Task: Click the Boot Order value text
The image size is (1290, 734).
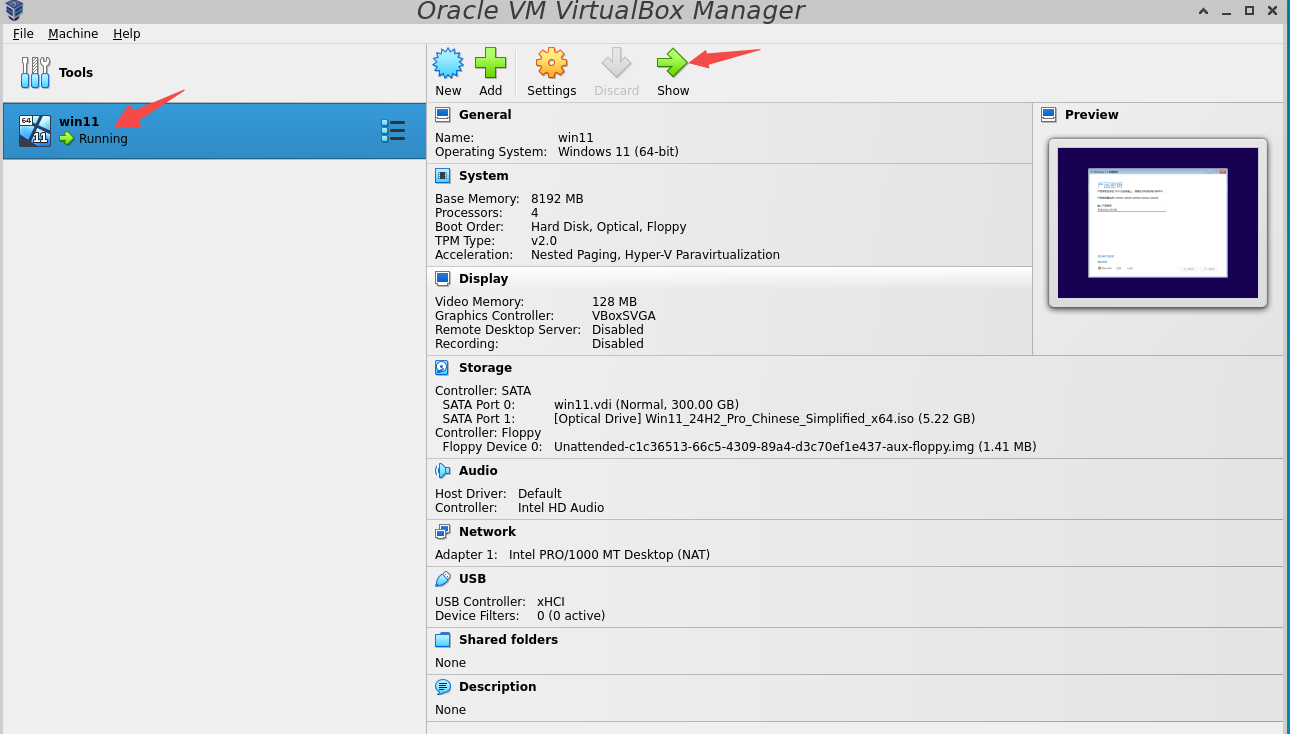Action: pyautogui.click(x=608, y=227)
